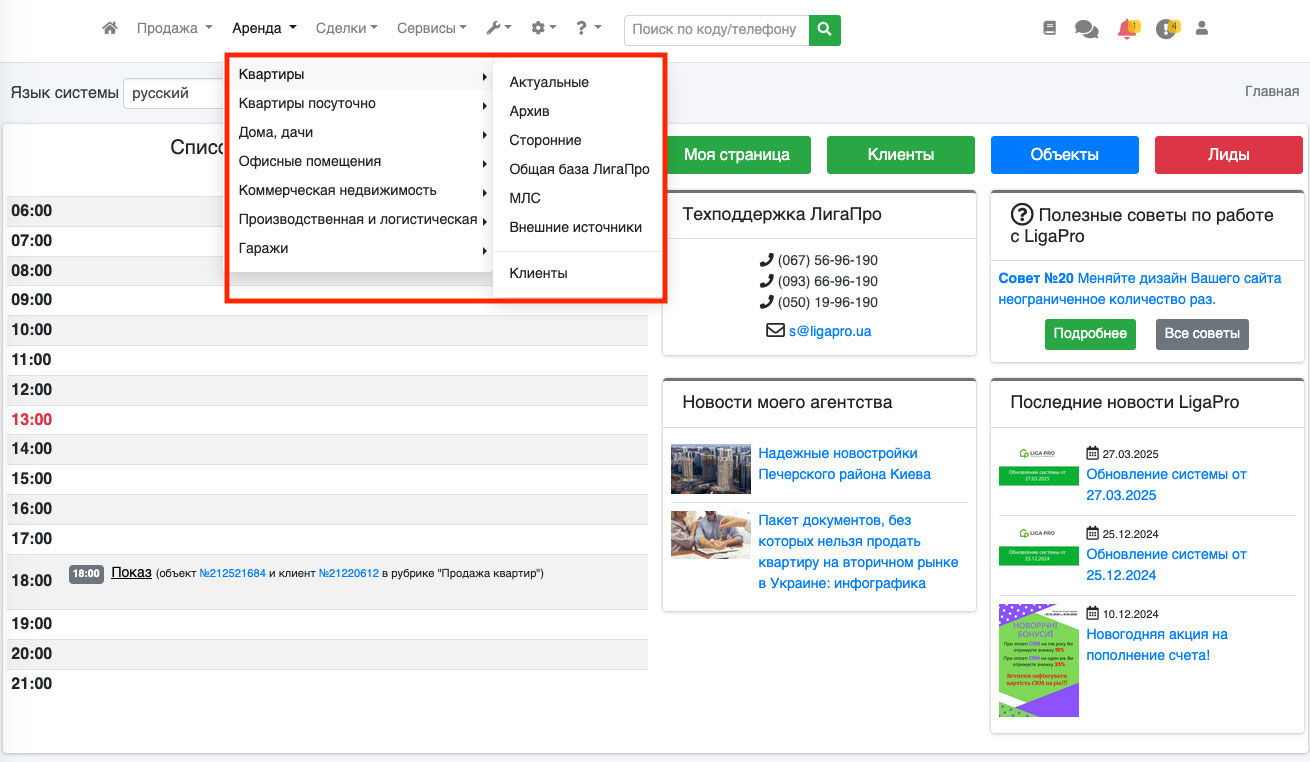Click the user profile icon

tap(1202, 29)
